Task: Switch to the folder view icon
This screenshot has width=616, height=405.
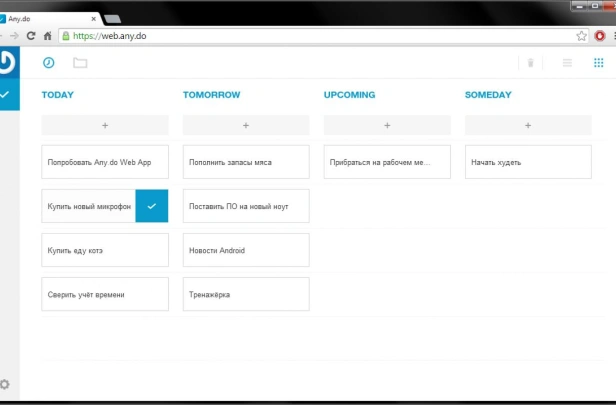Action: click(x=80, y=63)
